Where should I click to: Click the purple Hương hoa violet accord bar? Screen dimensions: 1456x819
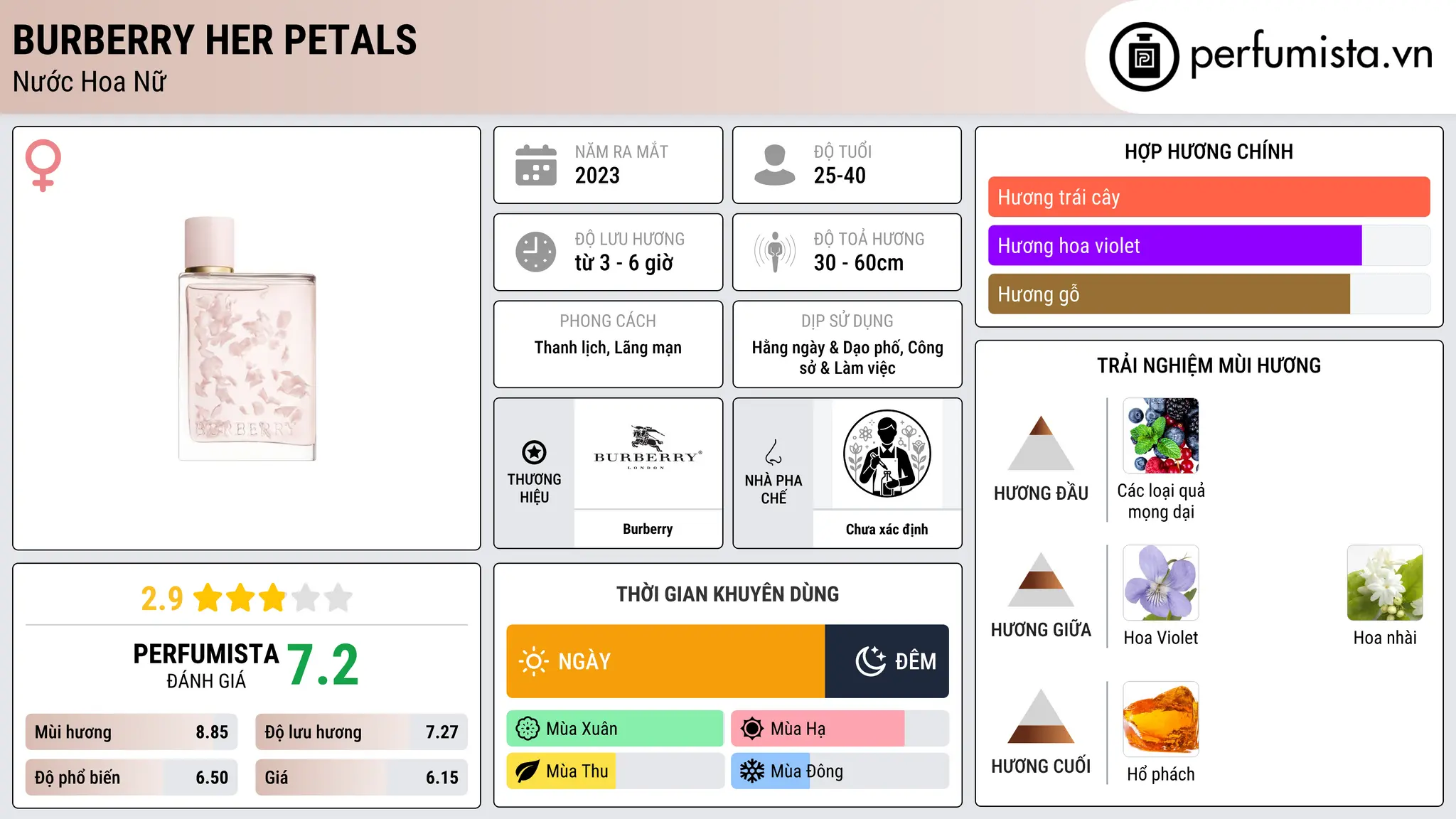coord(1174,245)
